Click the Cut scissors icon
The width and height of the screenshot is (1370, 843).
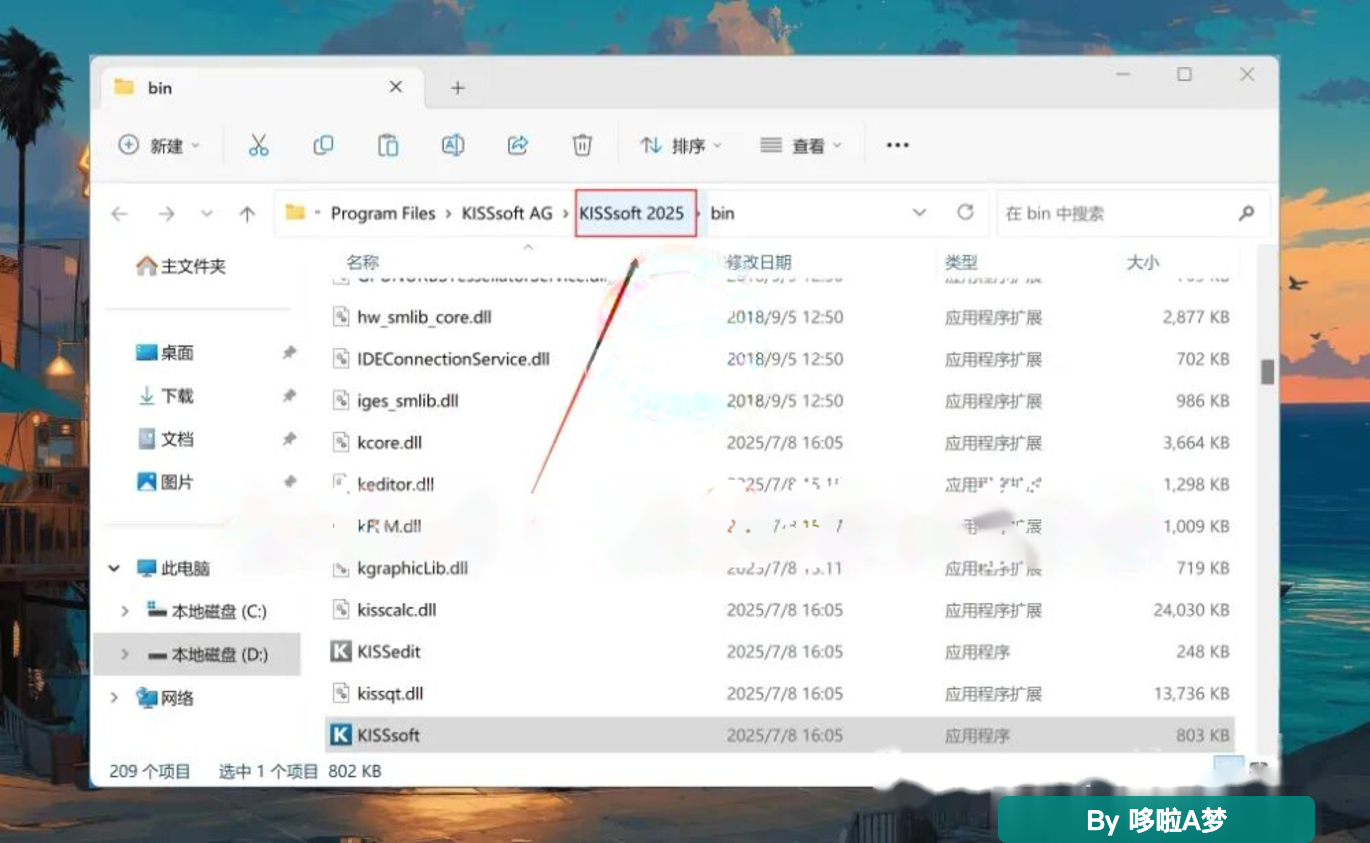click(259, 145)
